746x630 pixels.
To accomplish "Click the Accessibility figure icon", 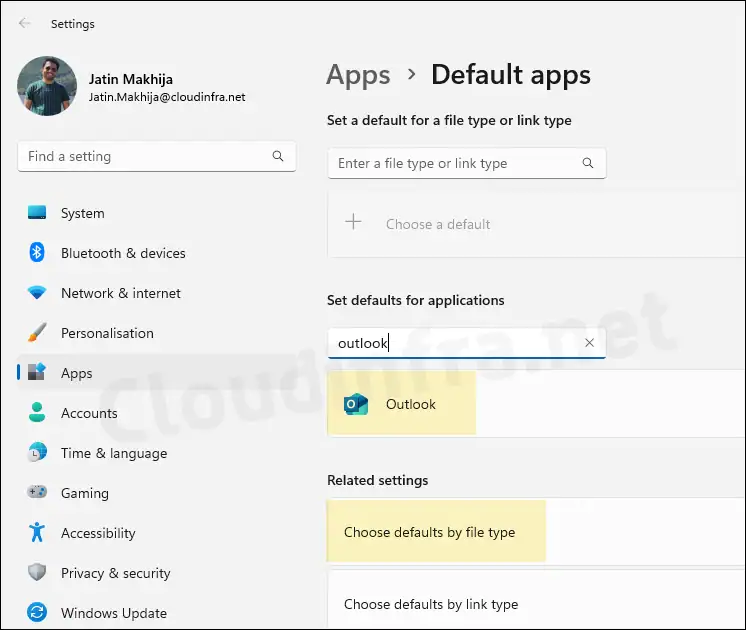I will coord(37,532).
